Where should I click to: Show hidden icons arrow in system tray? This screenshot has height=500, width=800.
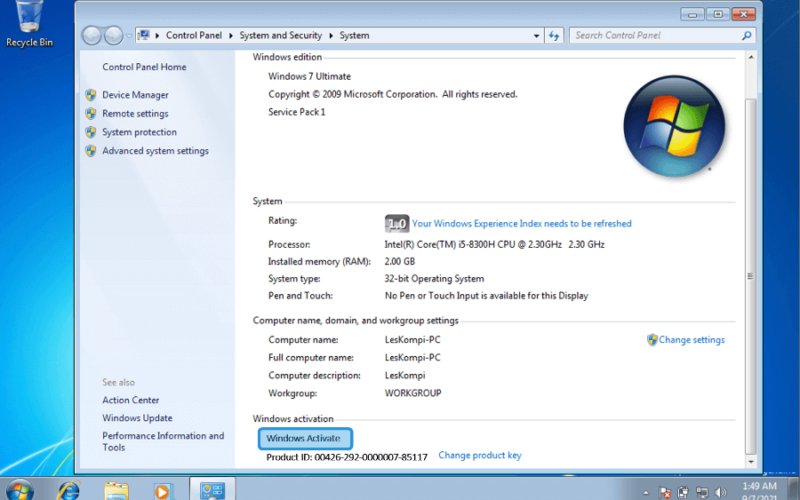click(646, 493)
